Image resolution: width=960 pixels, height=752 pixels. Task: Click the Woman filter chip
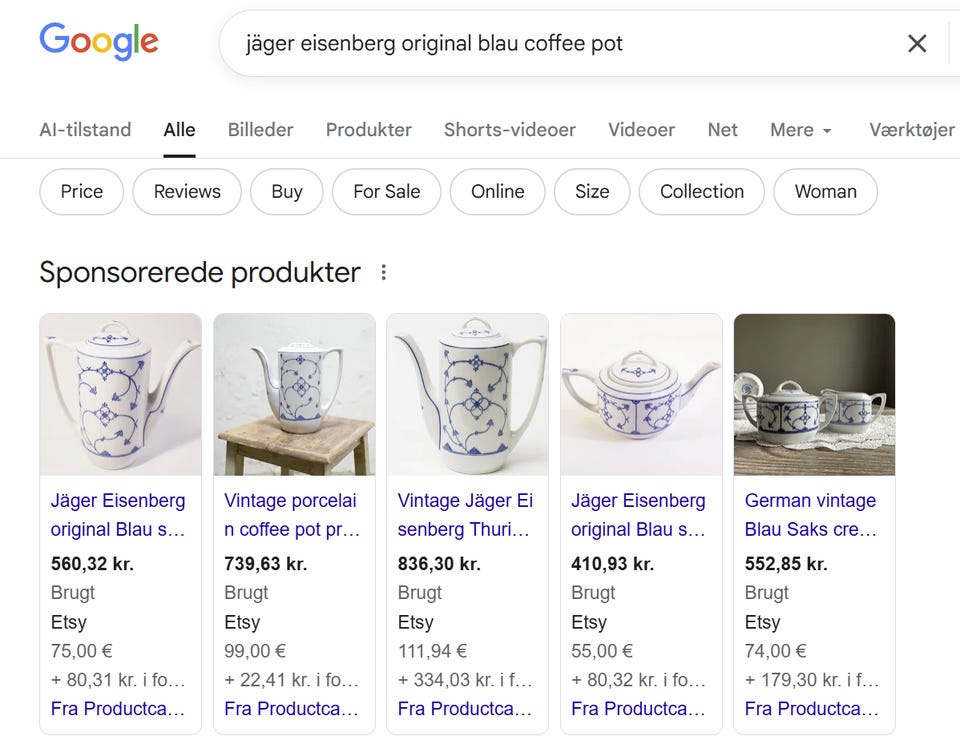coord(825,192)
